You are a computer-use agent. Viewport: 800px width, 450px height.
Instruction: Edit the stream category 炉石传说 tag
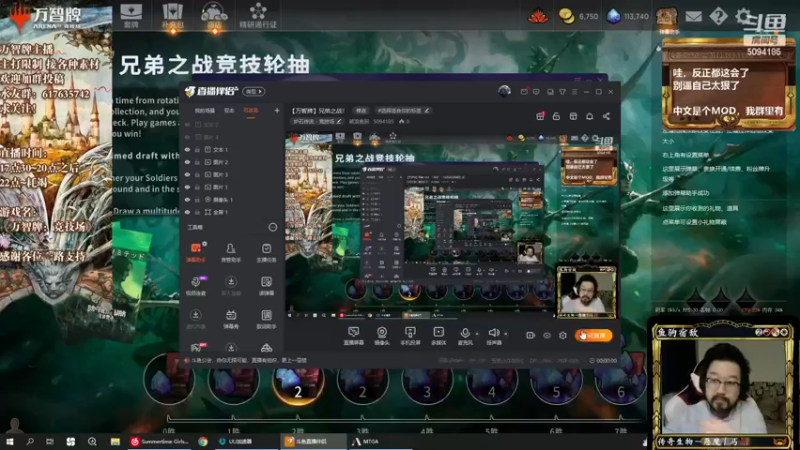point(317,121)
